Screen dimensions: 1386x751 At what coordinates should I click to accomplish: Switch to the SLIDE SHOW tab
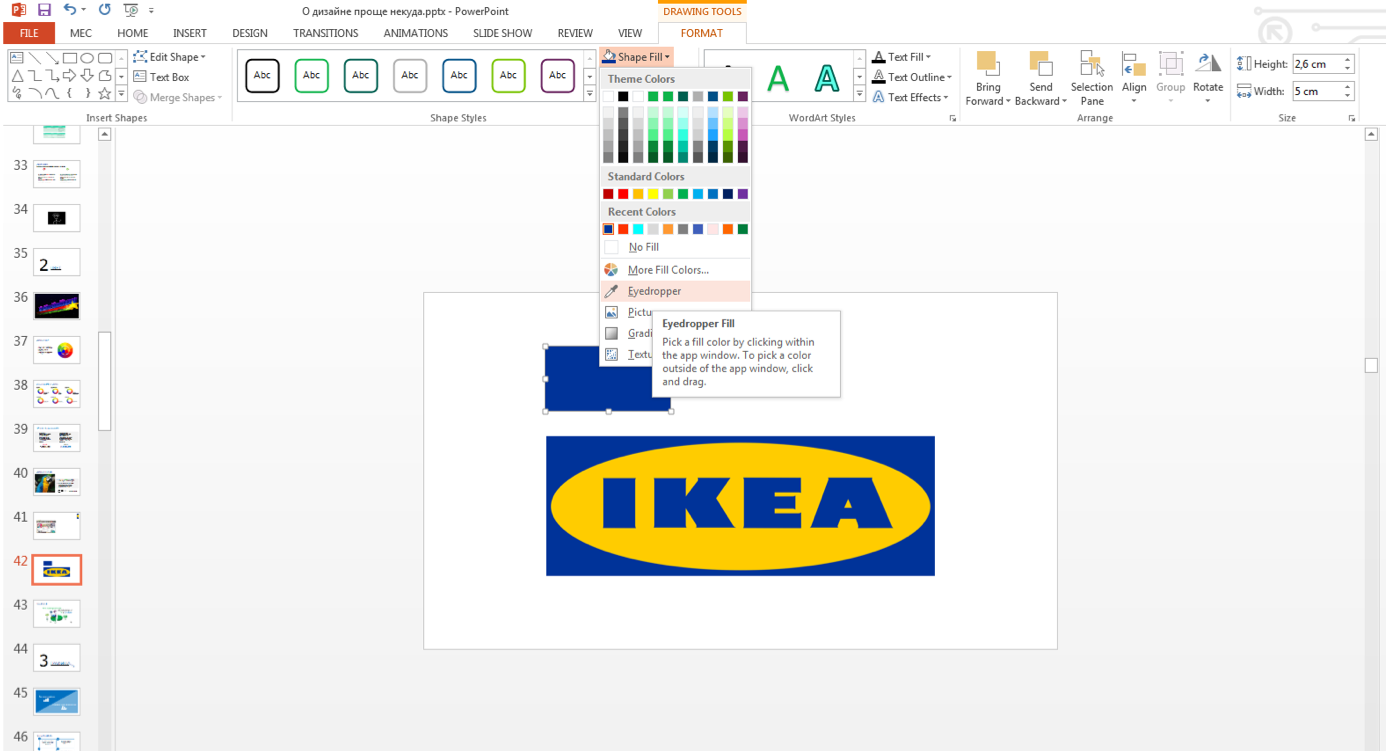pos(502,33)
